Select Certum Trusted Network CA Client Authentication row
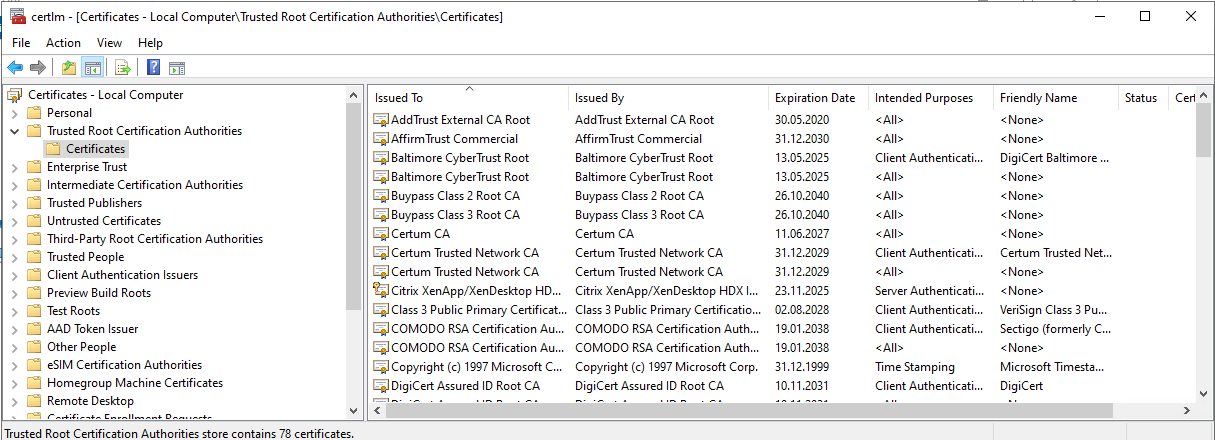Image resolution: width=1215 pixels, height=440 pixels. pos(782,253)
